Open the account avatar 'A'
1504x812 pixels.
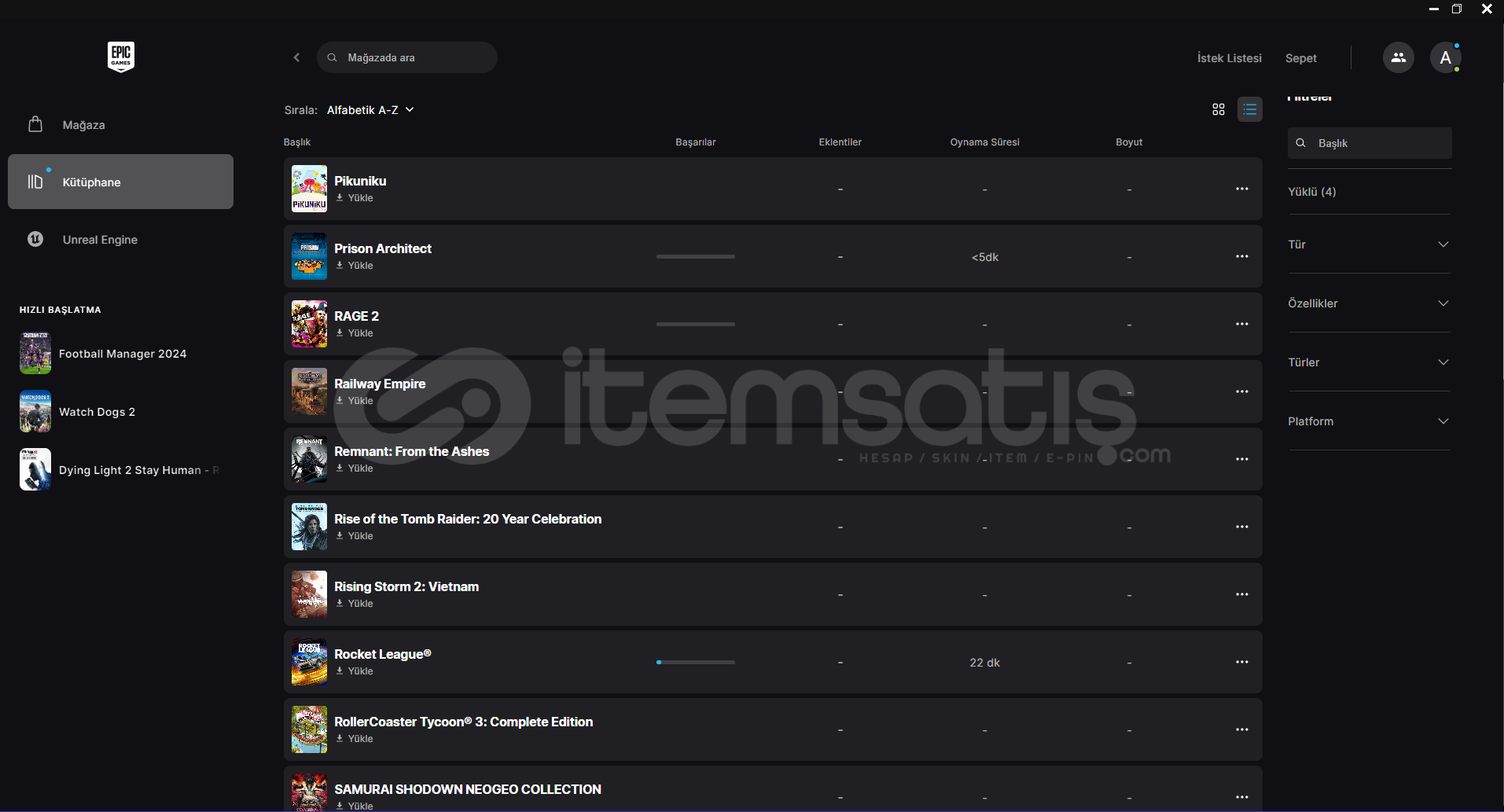coord(1445,57)
